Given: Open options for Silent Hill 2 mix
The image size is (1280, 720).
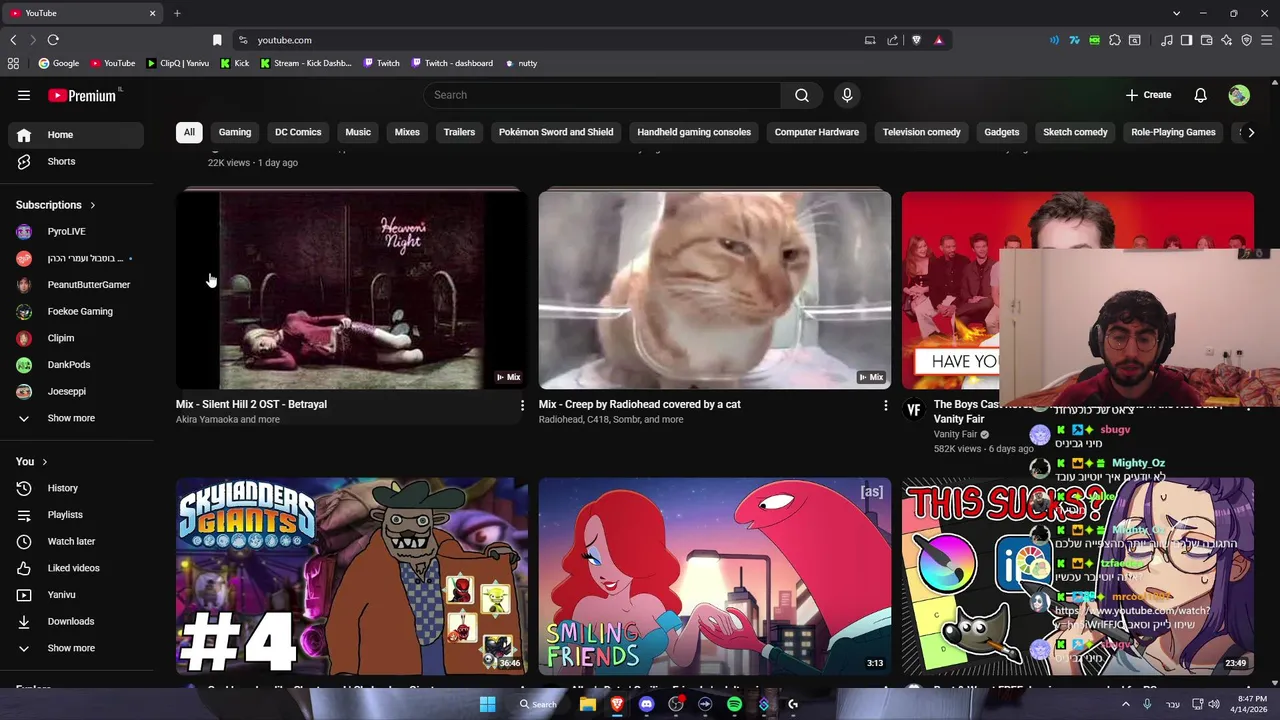Looking at the screenshot, I should (x=522, y=405).
